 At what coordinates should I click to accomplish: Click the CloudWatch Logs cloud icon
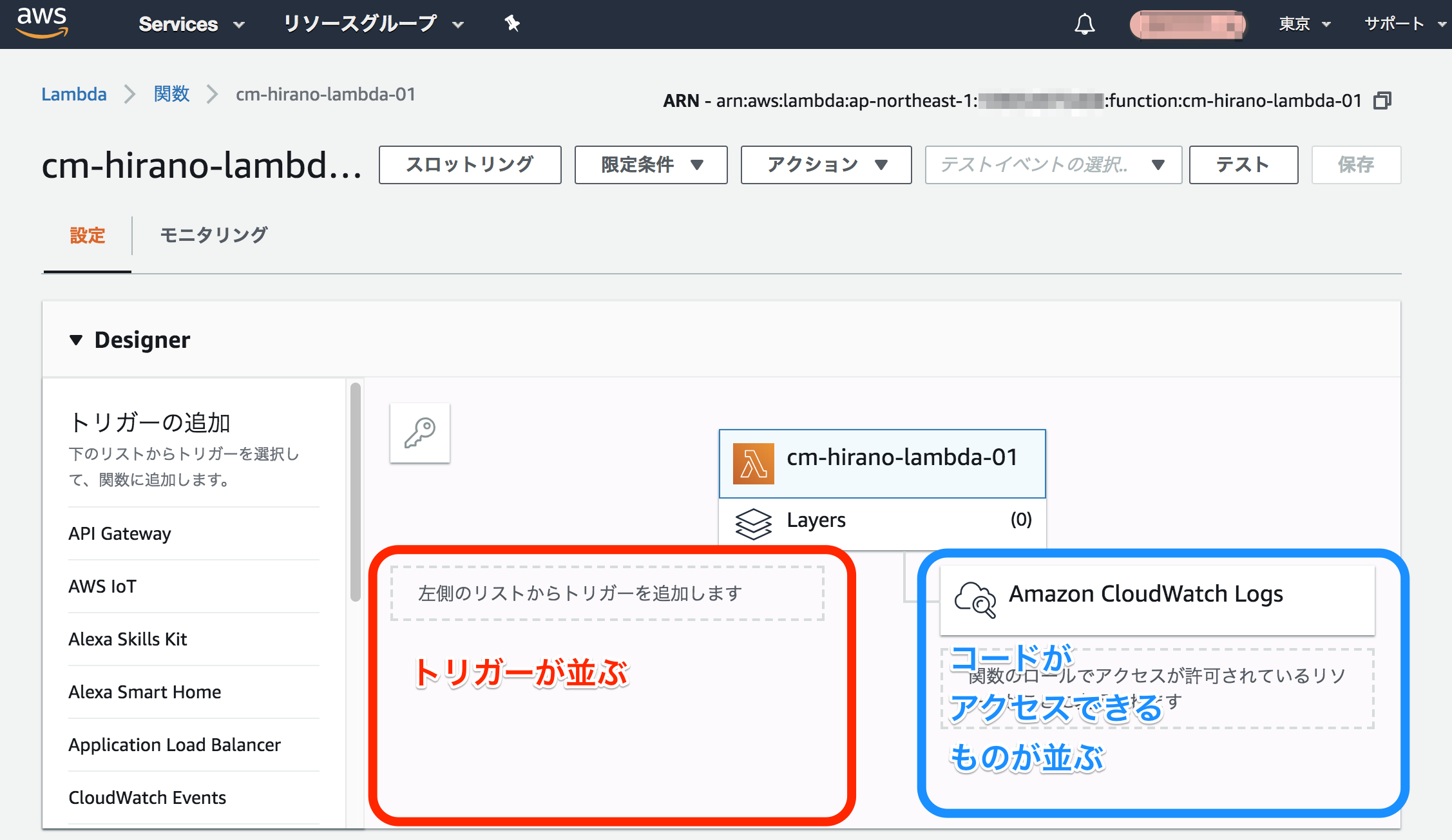click(x=975, y=600)
